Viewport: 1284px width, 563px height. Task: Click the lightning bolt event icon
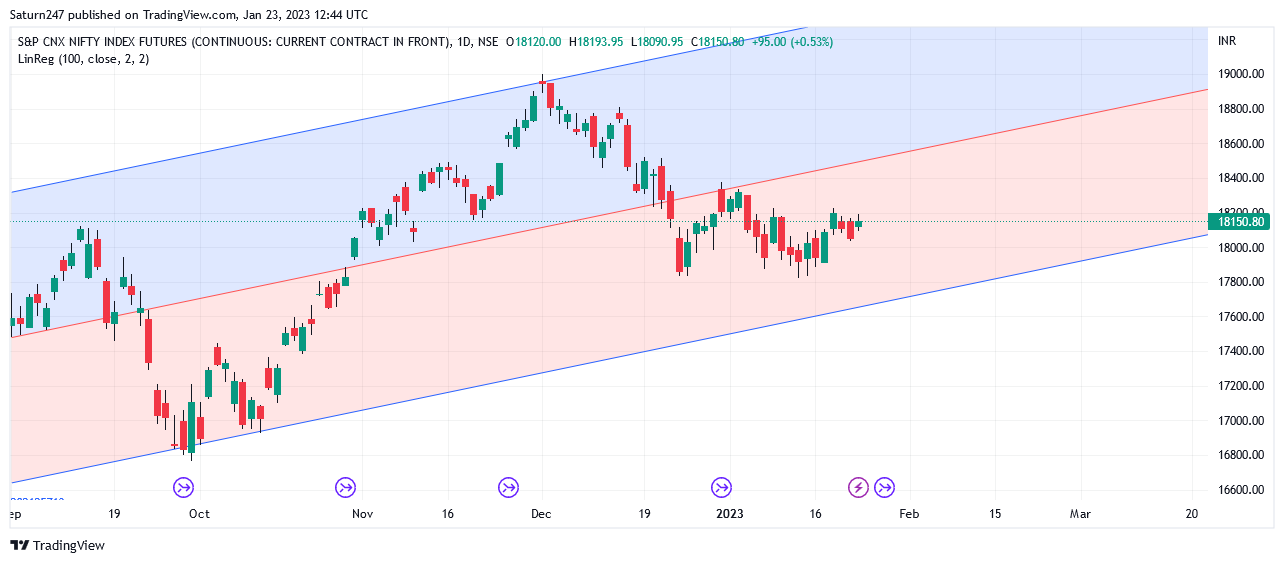click(x=859, y=488)
